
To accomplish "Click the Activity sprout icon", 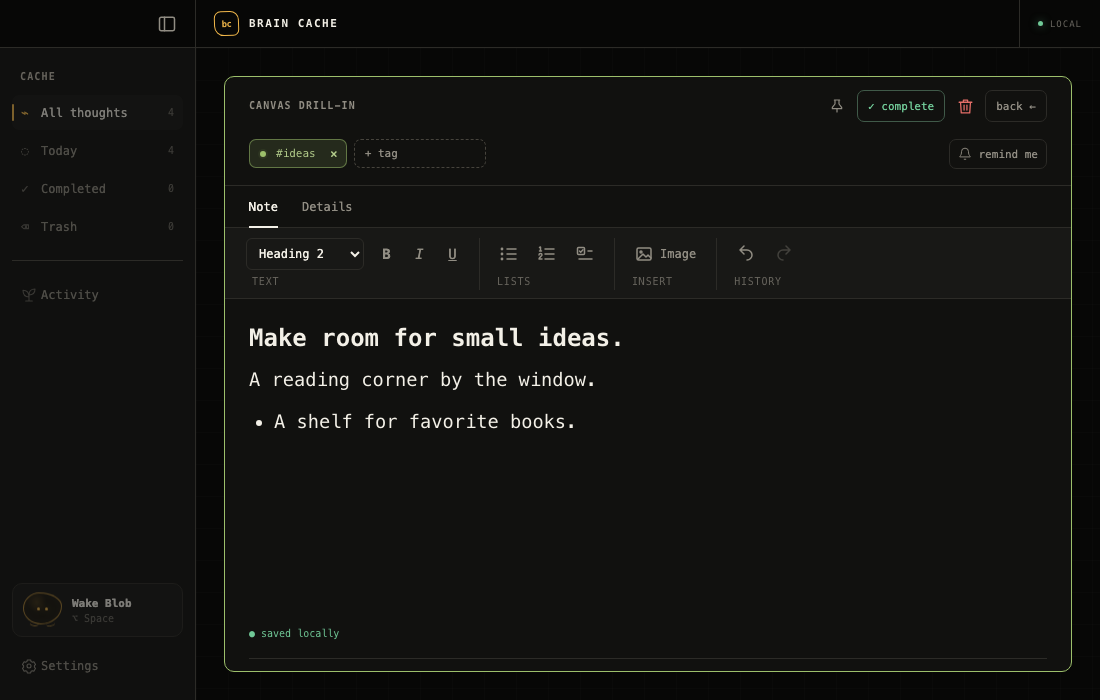I will pyautogui.click(x=29, y=295).
